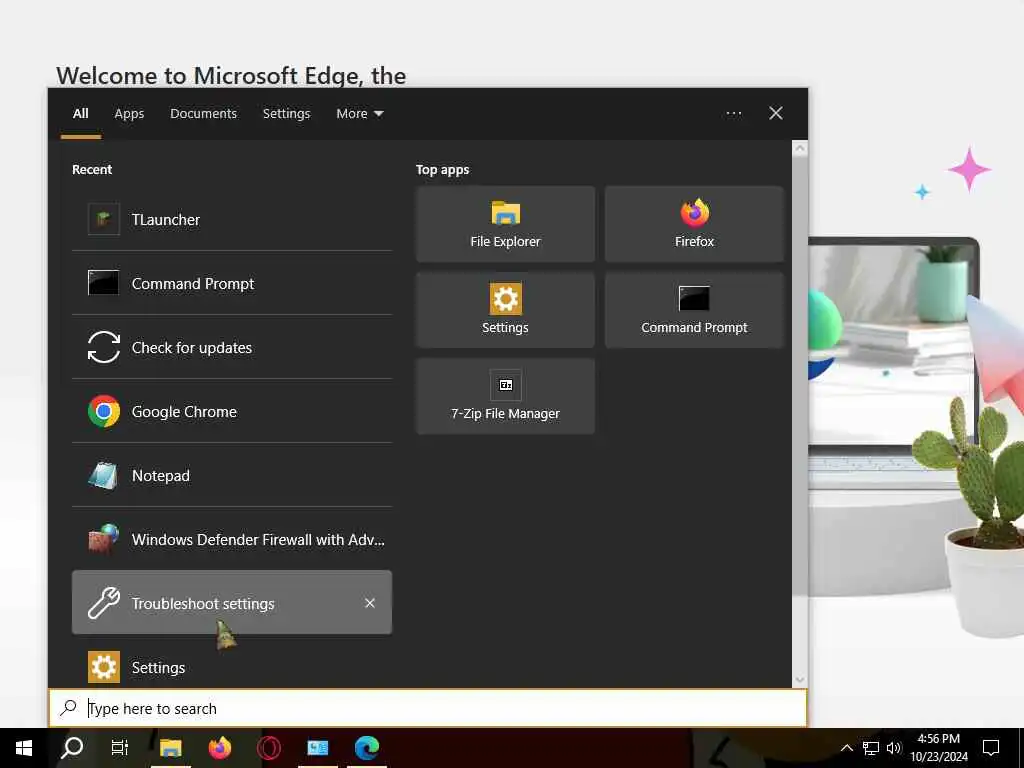Launch Command Prompt from Recent list
Viewport: 1024px width, 768px height.
(232, 283)
